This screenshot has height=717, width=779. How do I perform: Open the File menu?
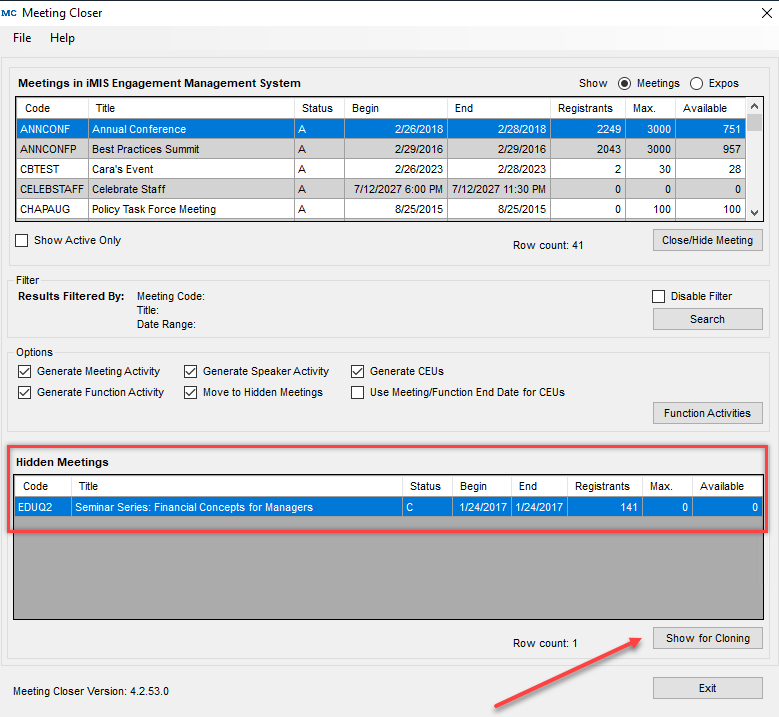tap(22, 38)
